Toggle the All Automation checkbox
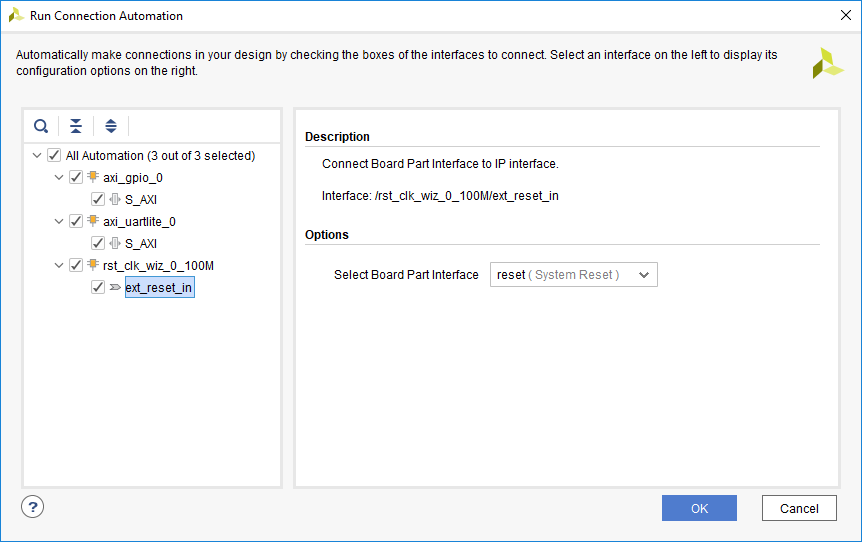862x542 pixels. (x=54, y=155)
